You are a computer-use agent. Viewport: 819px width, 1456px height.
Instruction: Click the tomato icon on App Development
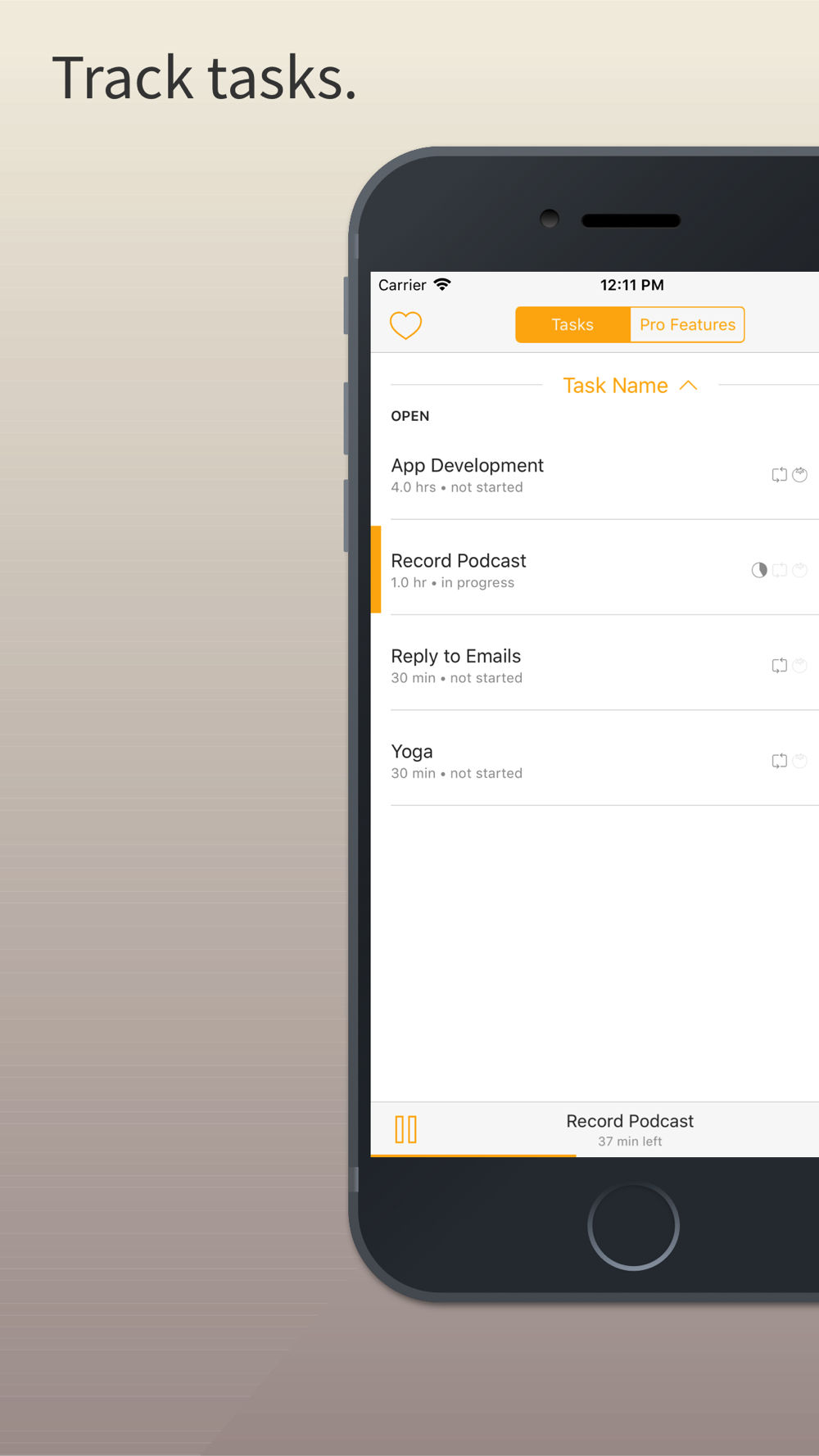point(800,475)
